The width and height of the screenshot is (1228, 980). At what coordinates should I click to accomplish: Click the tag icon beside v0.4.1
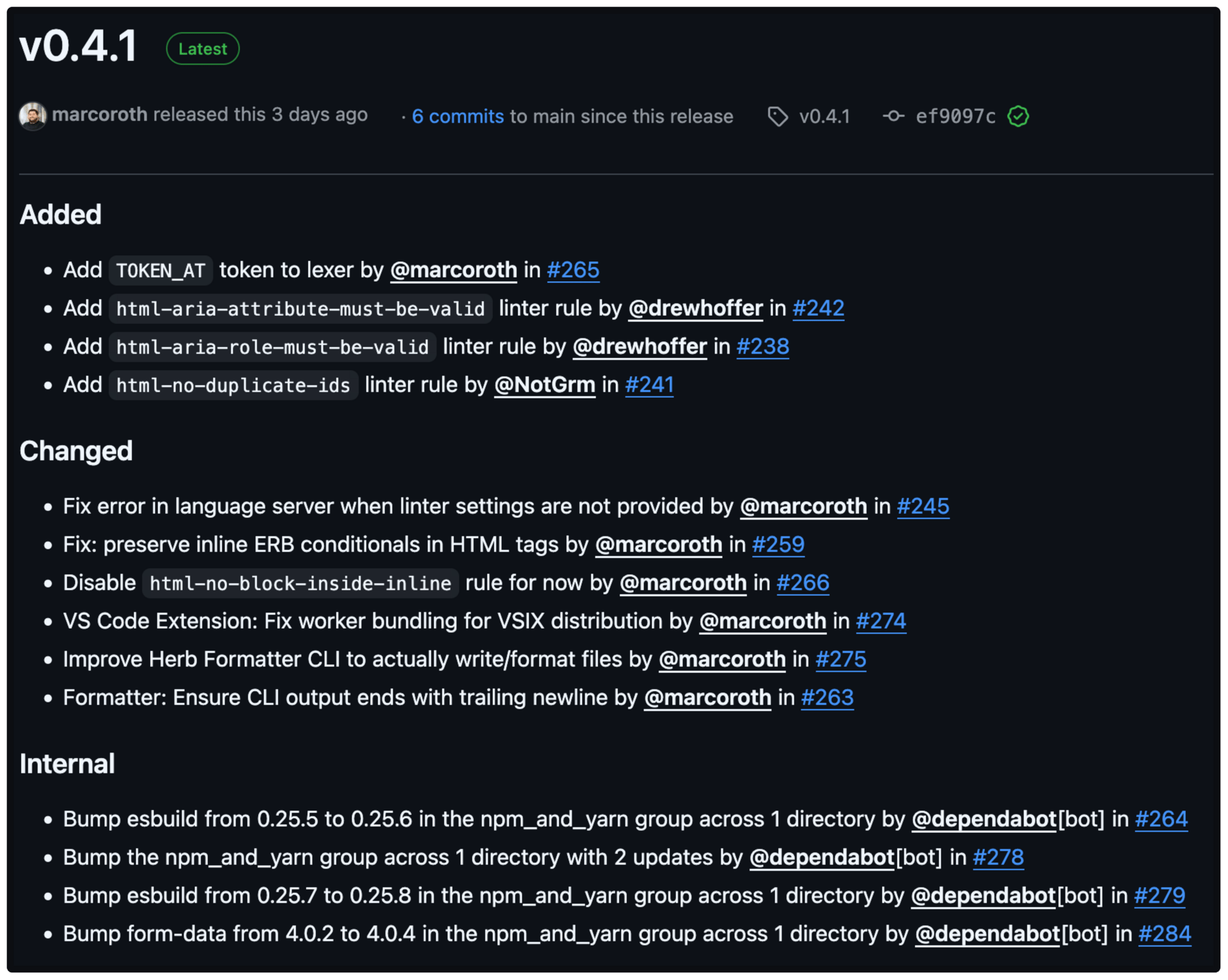coord(778,116)
